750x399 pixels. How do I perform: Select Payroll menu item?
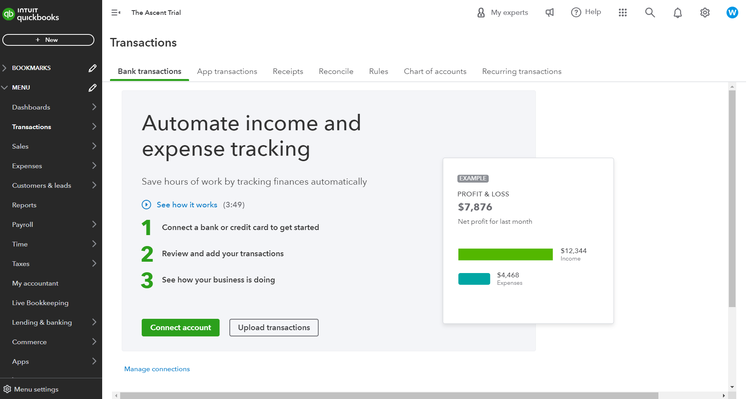click(x=22, y=224)
